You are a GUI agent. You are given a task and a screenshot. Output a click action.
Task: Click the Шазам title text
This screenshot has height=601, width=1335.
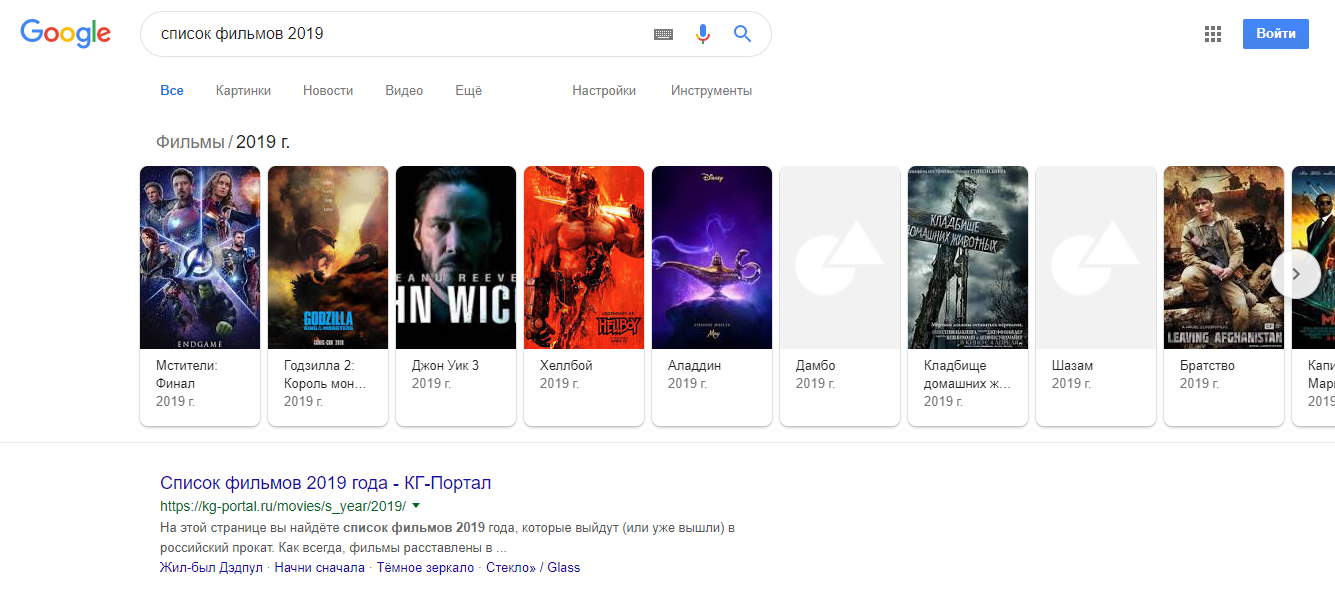click(1072, 365)
